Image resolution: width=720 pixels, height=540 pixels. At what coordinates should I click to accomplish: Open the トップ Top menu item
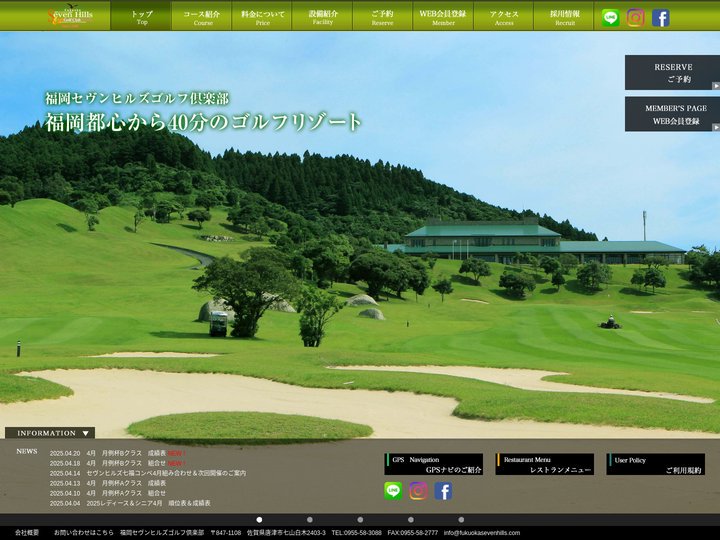point(141,17)
